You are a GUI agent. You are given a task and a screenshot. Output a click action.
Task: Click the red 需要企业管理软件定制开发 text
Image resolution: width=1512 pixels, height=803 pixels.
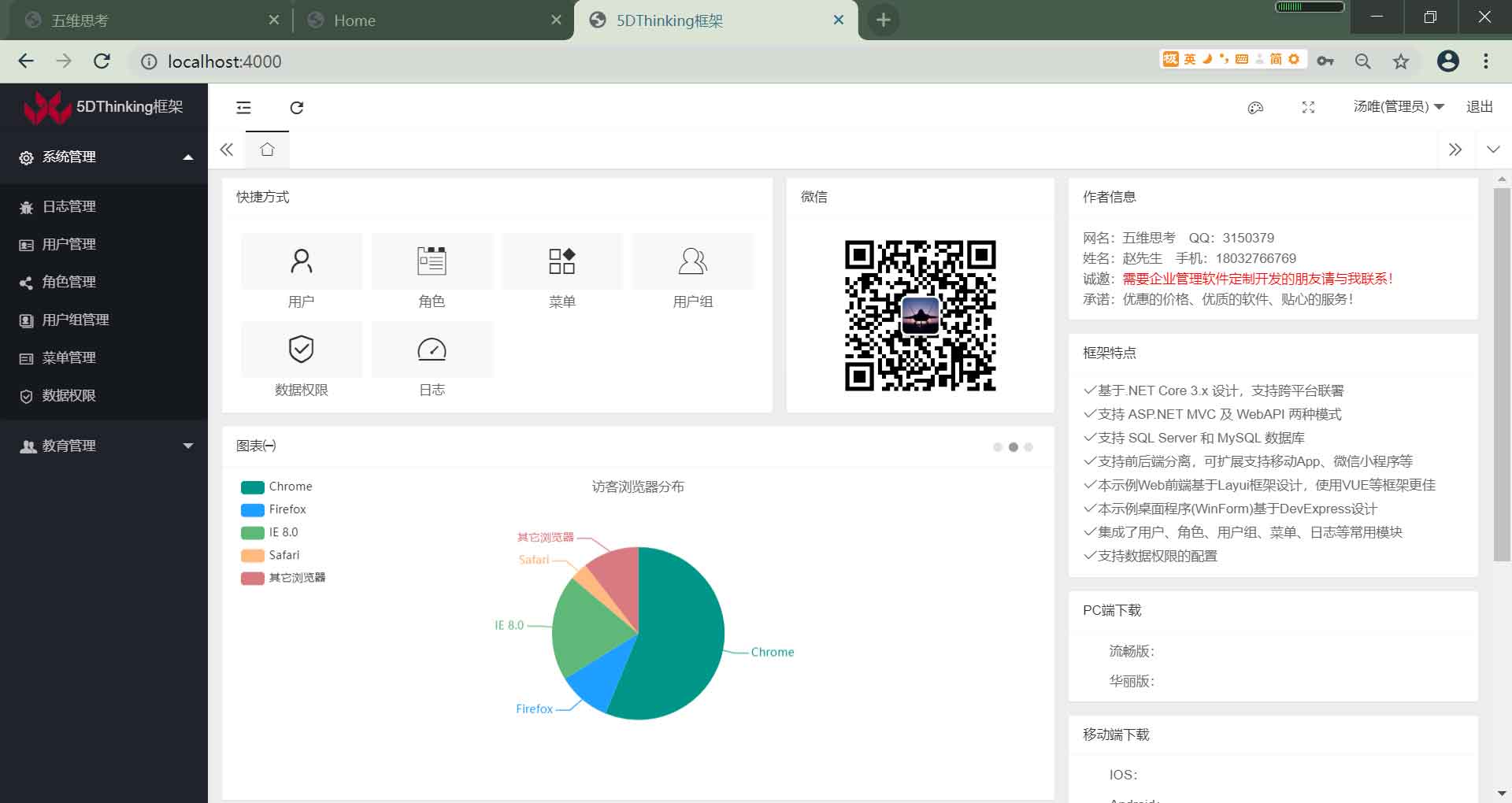[1258, 279]
